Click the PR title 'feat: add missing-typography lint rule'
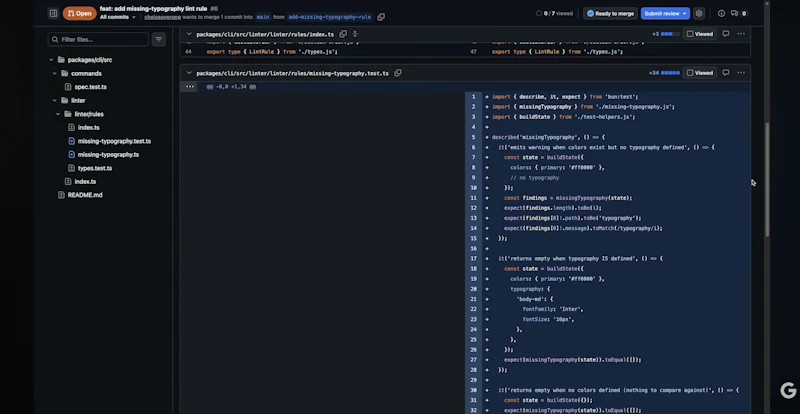 coord(154,9)
